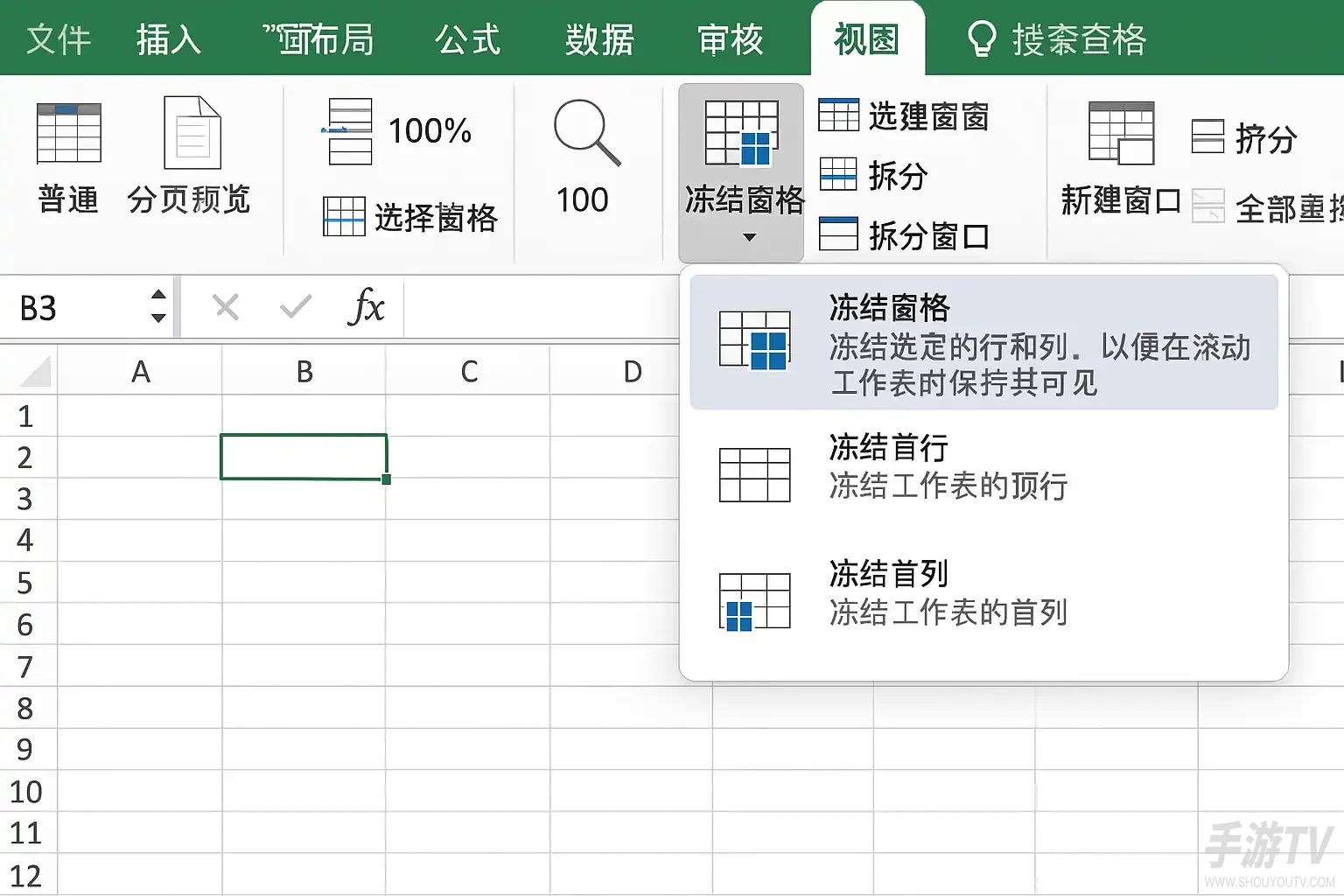Click the selected green-bordered cell
The width and height of the screenshot is (1344, 896).
coord(304,457)
